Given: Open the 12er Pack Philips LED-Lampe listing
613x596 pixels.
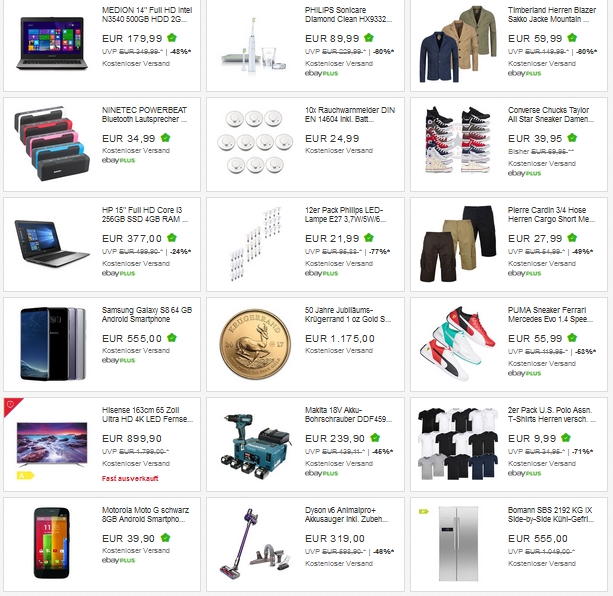Looking at the screenshot, I should [345, 215].
